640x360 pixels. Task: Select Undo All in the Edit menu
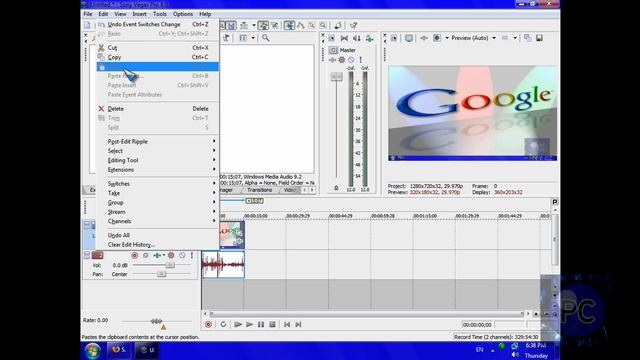pyautogui.click(x=157, y=235)
